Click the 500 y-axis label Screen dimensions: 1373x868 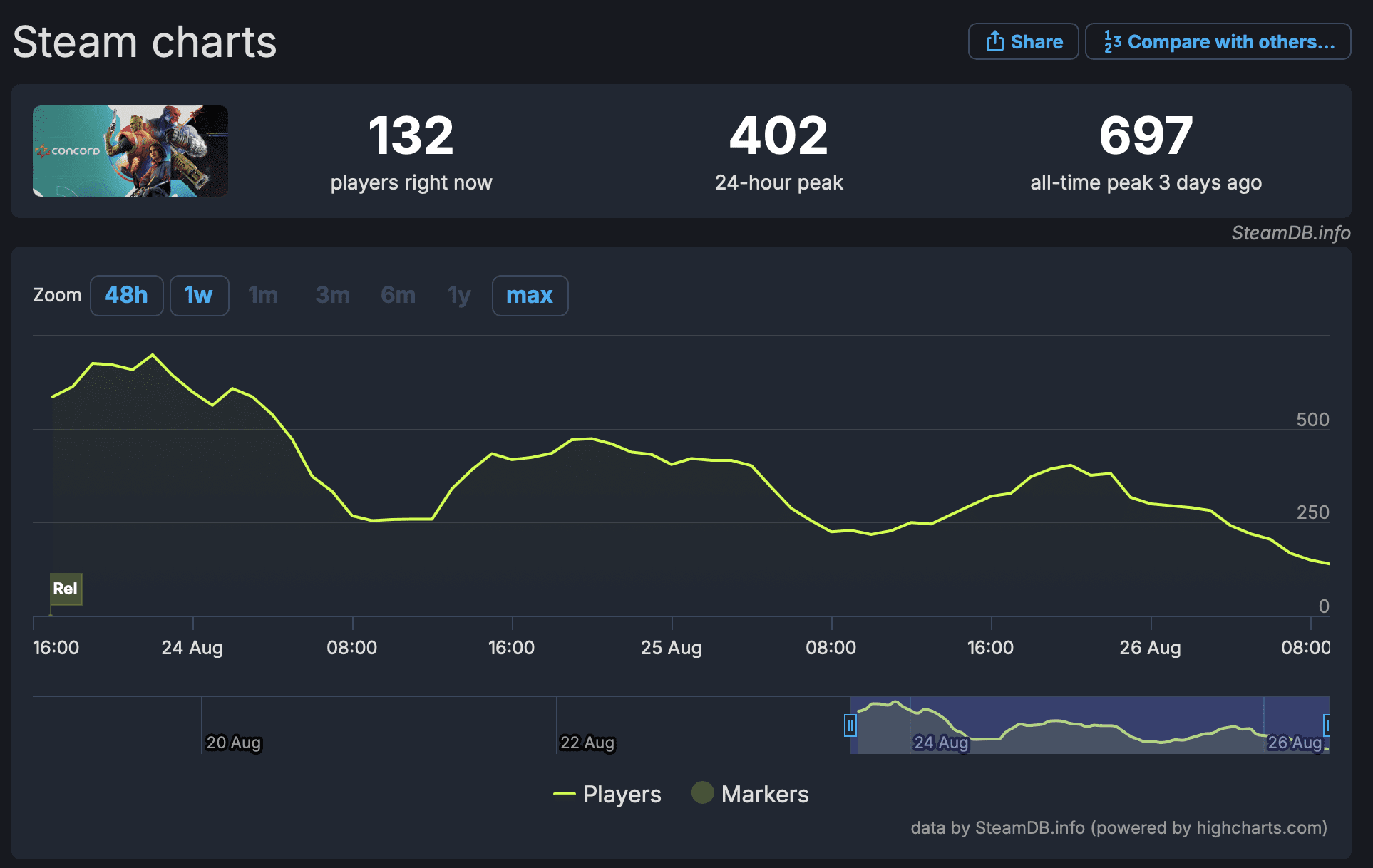point(1312,420)
